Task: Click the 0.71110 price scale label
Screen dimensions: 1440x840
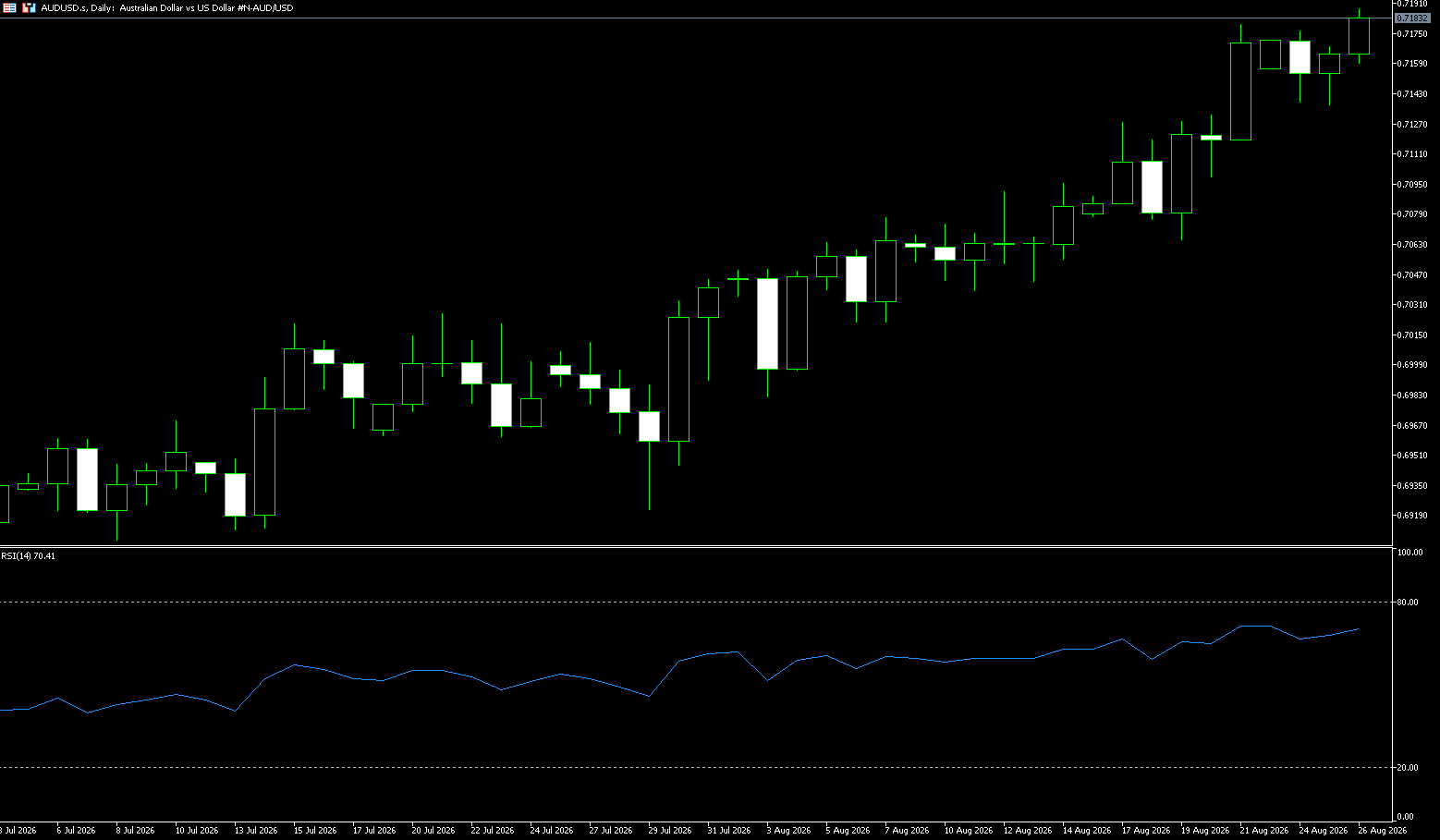Action: pos(1413,154)
